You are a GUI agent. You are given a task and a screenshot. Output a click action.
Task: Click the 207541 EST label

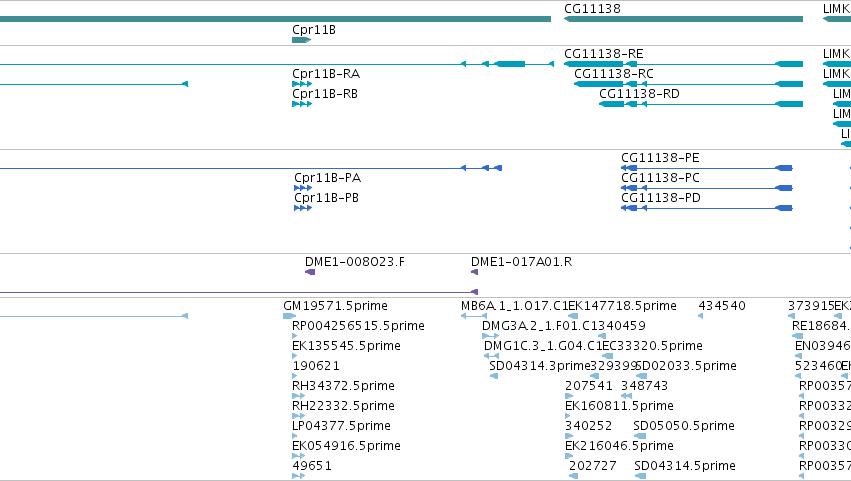point(589,386)
